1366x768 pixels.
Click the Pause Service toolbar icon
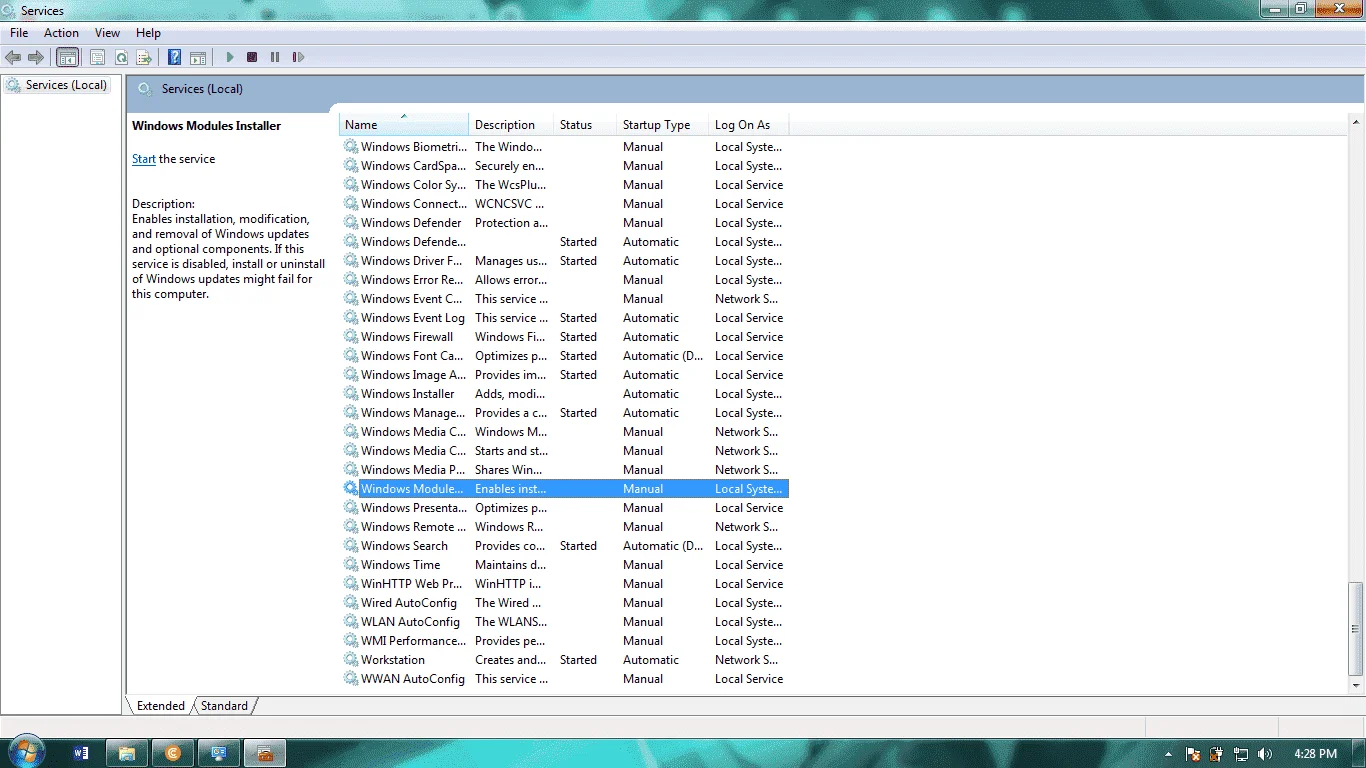275,58
